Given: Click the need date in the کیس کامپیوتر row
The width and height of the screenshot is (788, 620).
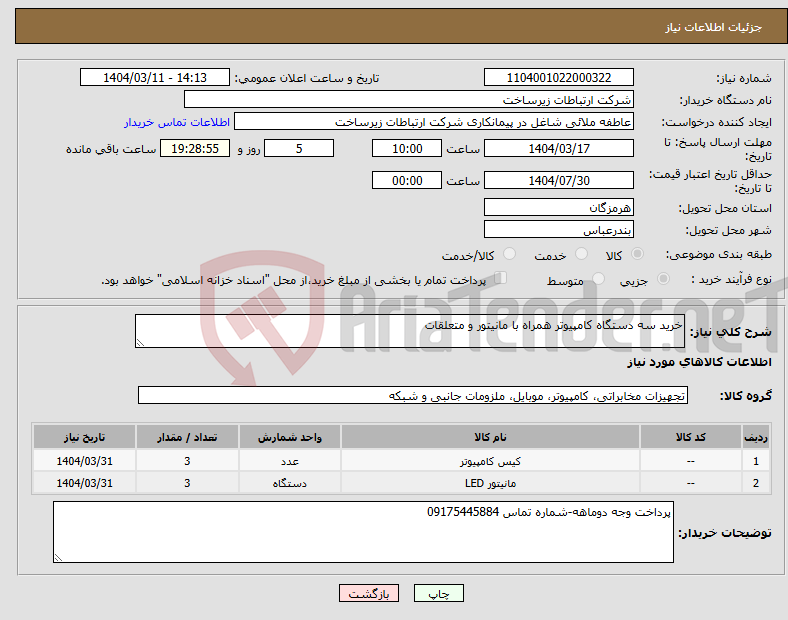Looking at the screenshot, I should pyautogui.click(x=84, y=461).
